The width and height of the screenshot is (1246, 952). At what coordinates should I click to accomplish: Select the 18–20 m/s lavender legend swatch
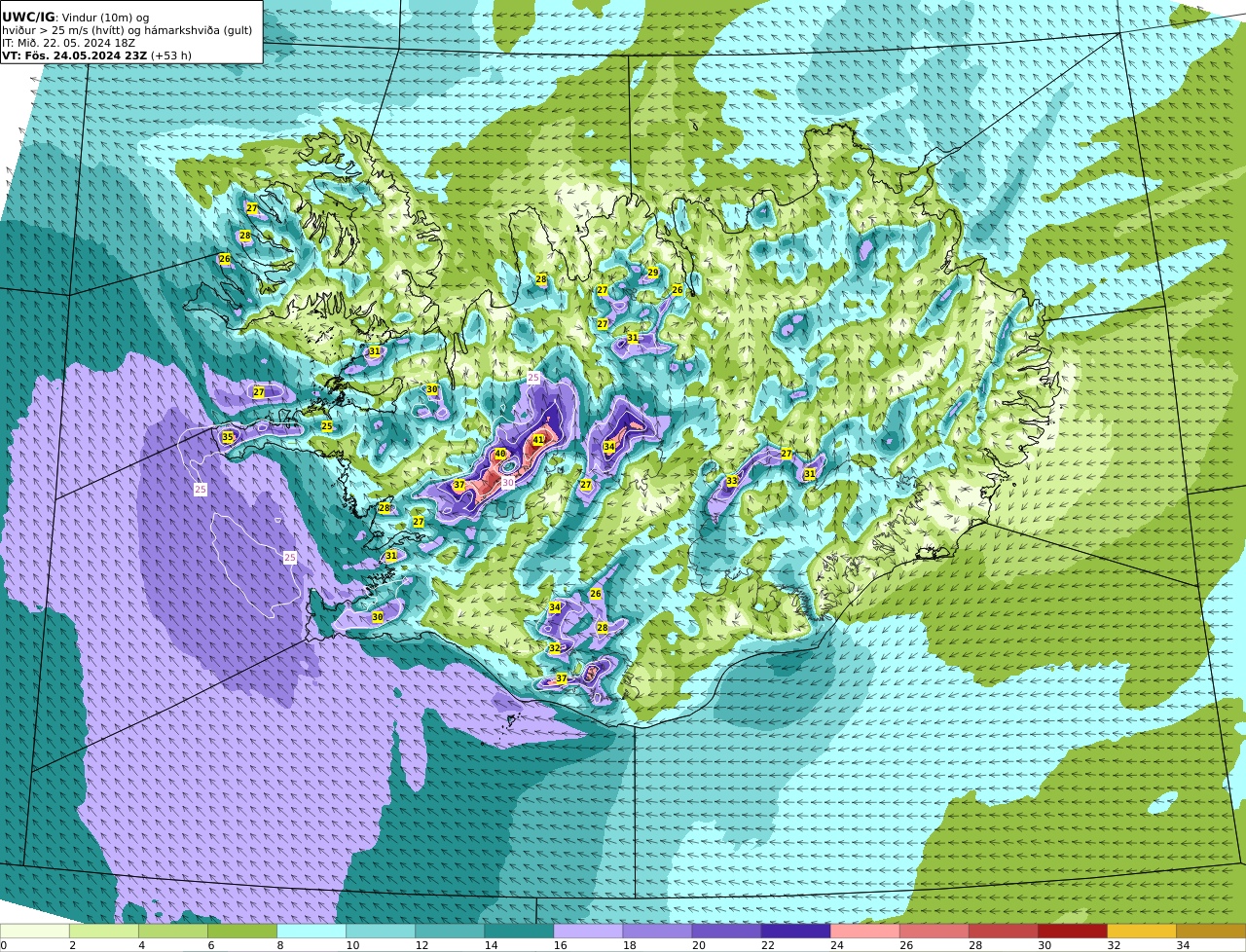tap(657, 931)
